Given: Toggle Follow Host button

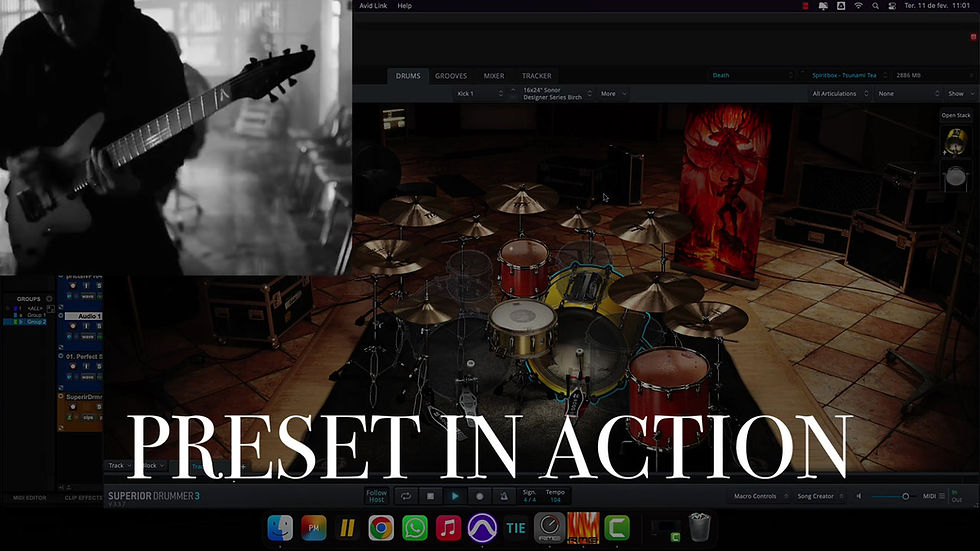Looking at the screenshot, I should click(x=376, y=496).
